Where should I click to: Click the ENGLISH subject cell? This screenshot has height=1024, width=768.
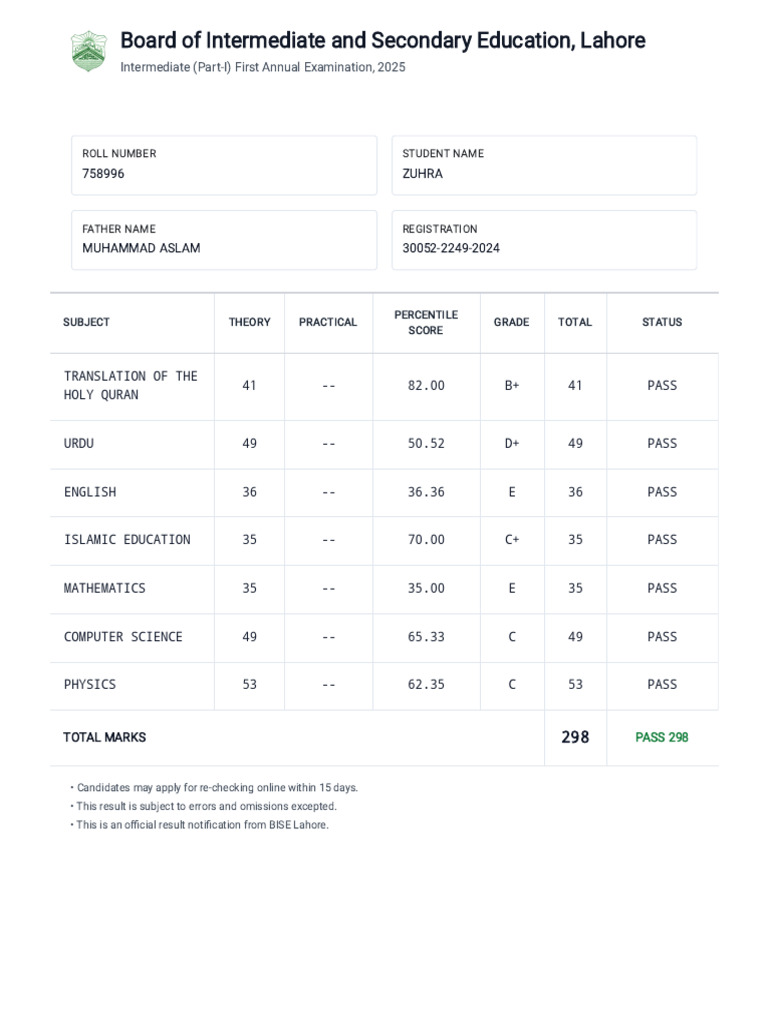tap(90, 492)
